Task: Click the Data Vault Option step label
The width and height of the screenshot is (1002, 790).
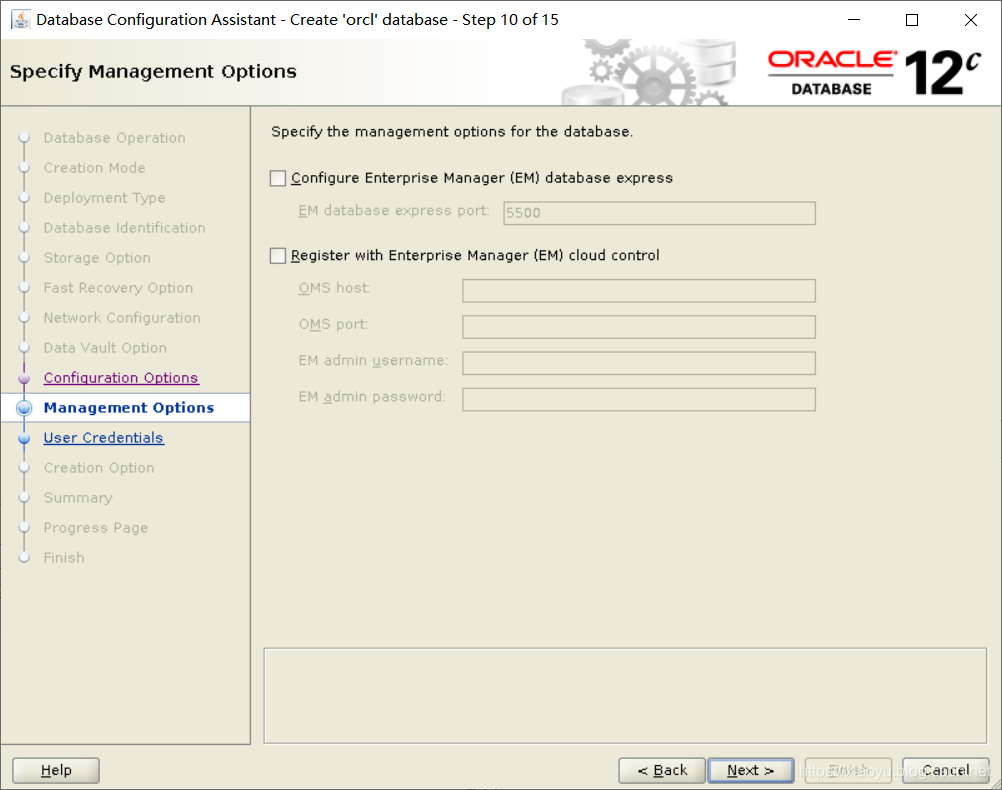Action: pos(105,348)
